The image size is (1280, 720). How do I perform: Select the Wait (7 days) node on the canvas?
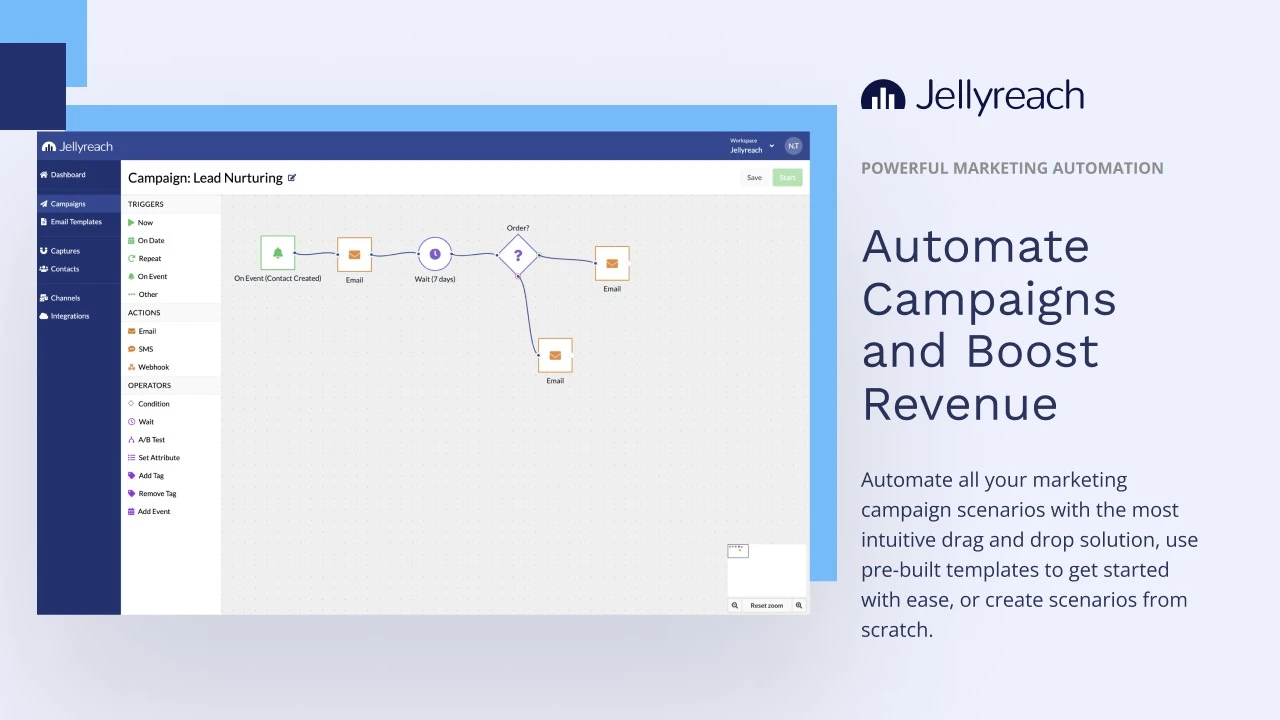(x=435, y=254)
